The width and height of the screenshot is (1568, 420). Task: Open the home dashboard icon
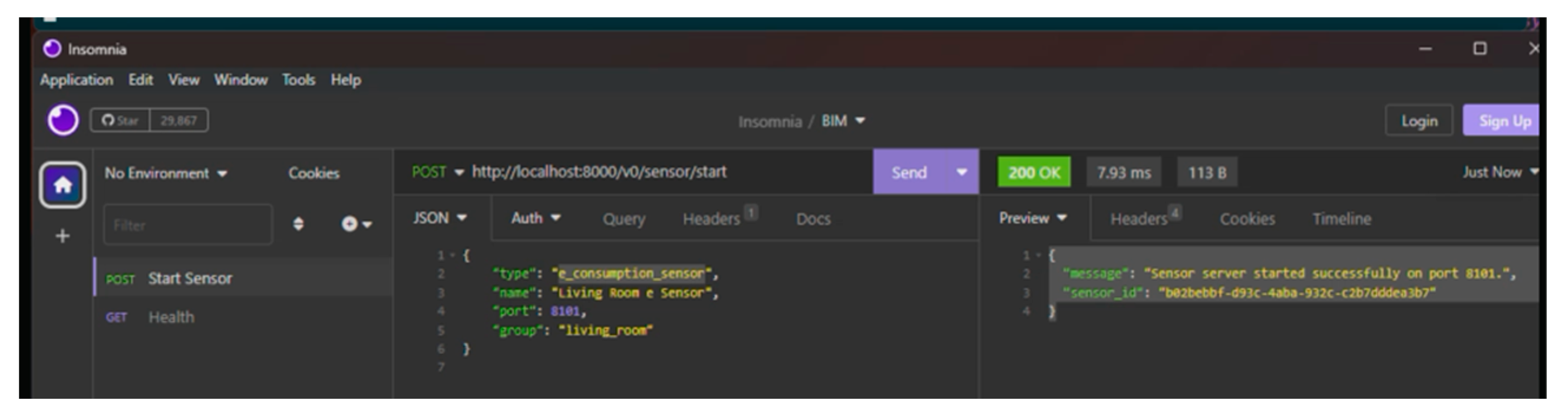[x=62, y=185]
